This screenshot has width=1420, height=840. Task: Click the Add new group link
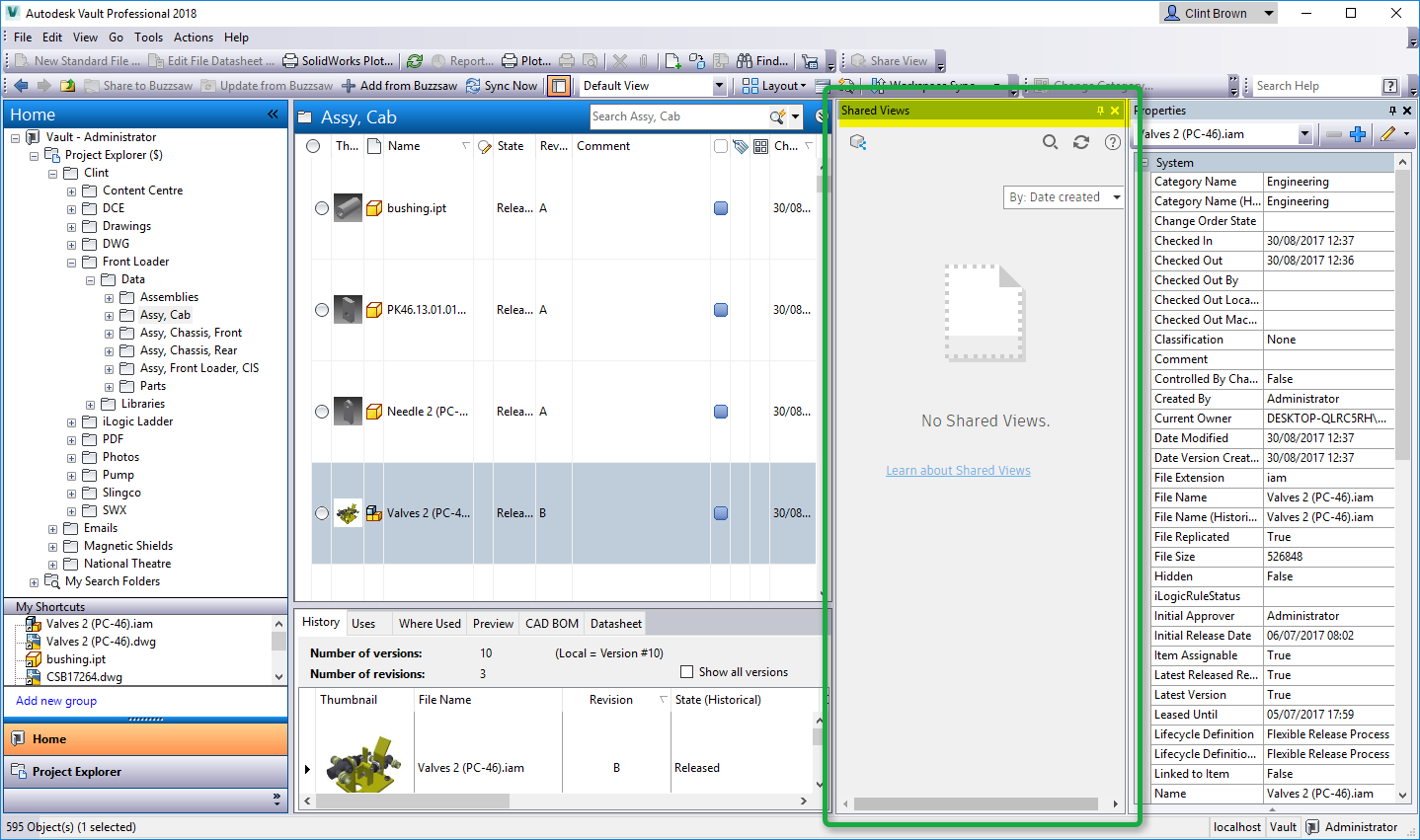56,701
